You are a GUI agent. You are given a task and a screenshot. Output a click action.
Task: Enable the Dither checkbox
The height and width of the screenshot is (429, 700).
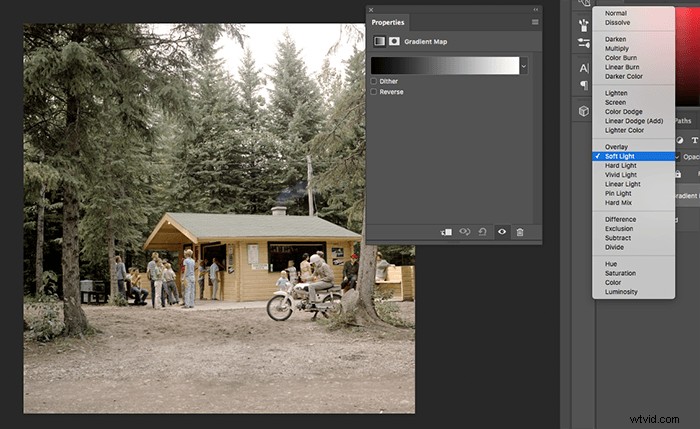click(374, 81)
